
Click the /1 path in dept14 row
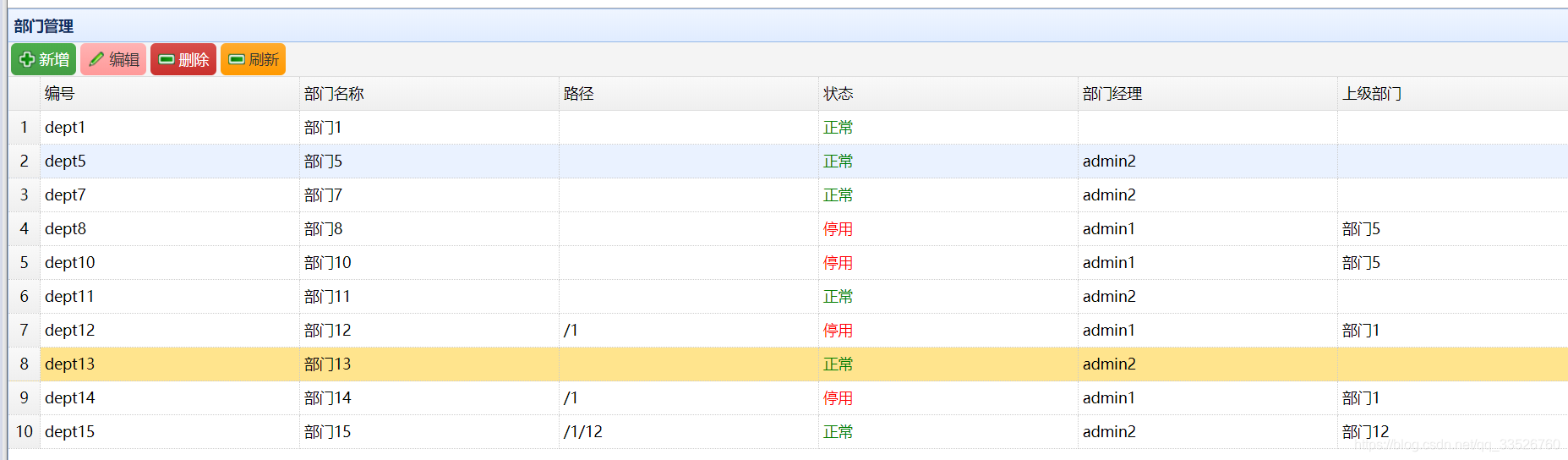(571, 397)
